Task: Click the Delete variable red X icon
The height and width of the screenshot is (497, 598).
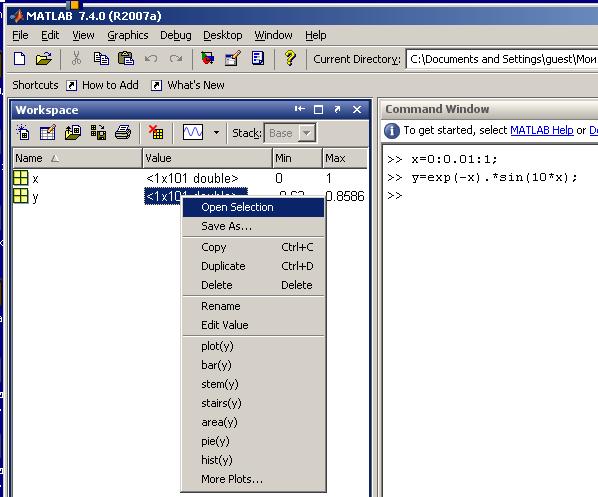Action: click(156, 132)
